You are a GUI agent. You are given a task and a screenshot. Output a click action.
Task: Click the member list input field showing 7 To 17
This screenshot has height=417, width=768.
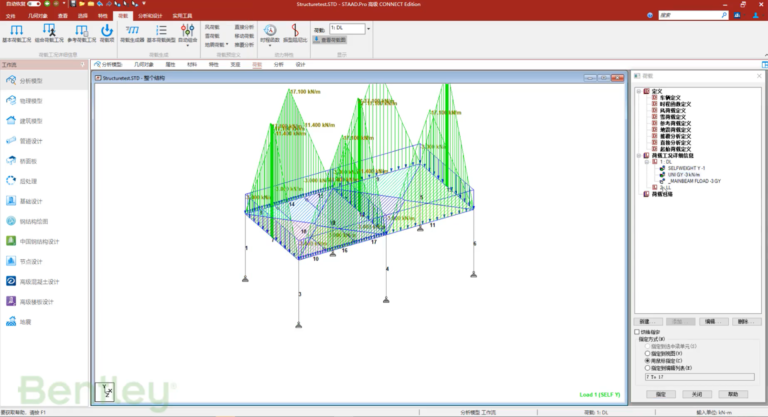point(699,377)
